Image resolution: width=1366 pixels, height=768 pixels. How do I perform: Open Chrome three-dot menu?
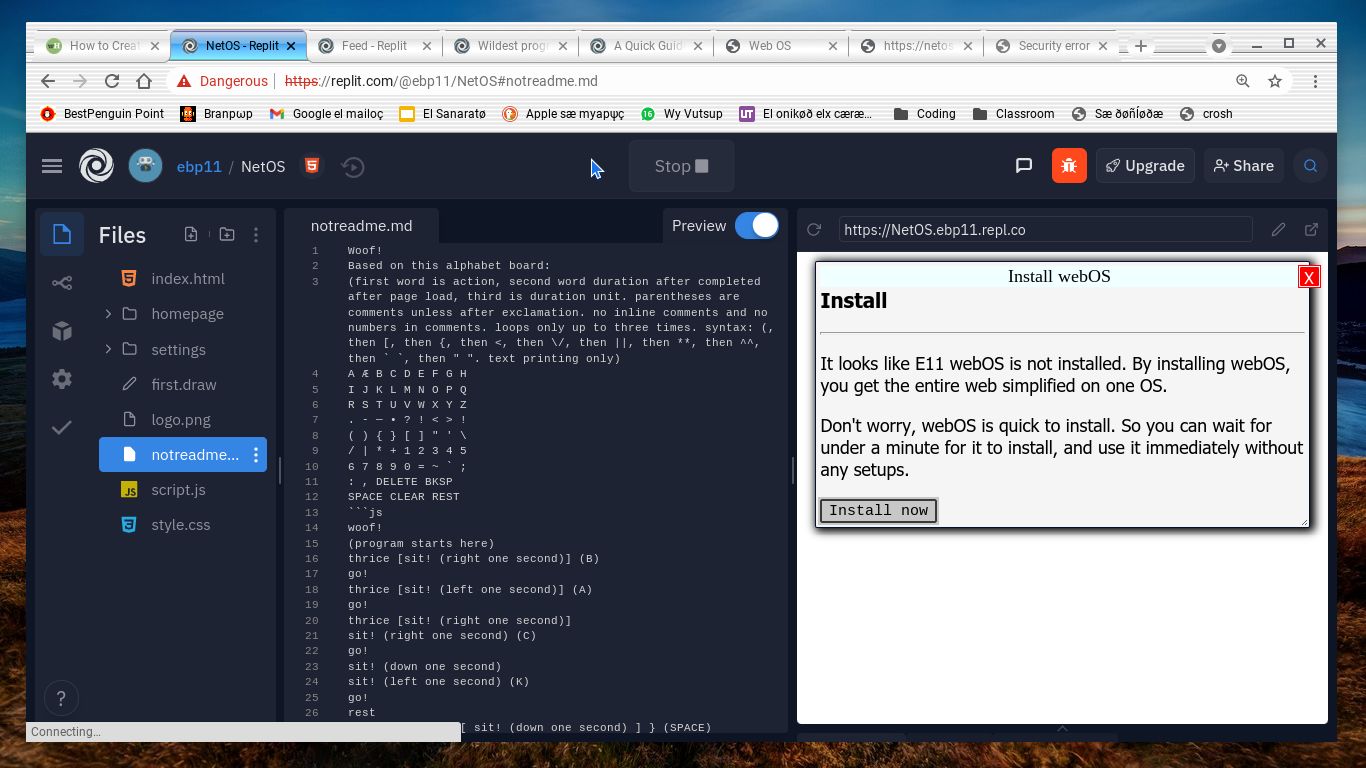tap(1315, 81)
